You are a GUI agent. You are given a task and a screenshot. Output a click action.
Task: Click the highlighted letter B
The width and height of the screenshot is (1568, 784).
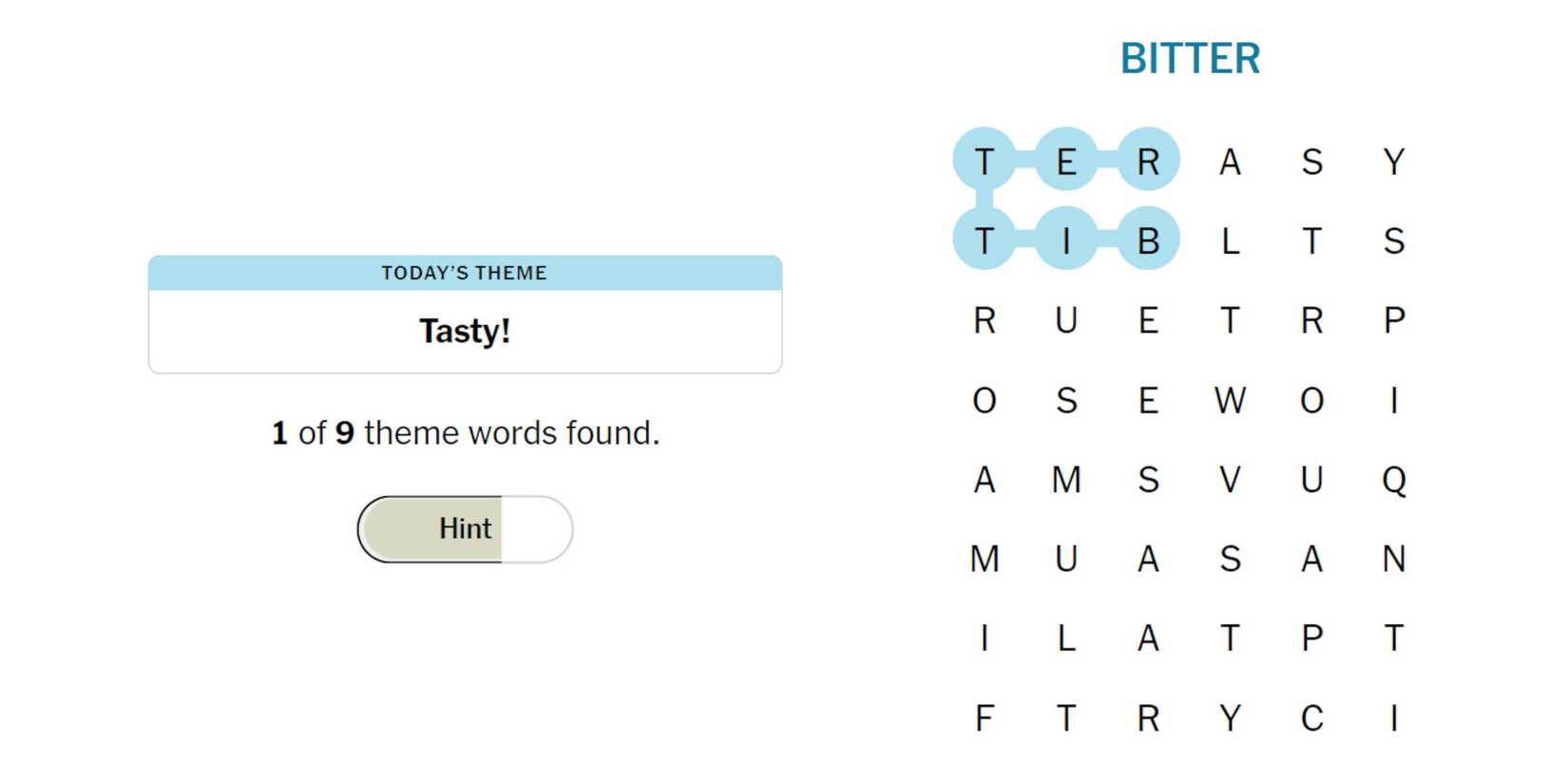pyautogui.click(x=1148, y=240)
